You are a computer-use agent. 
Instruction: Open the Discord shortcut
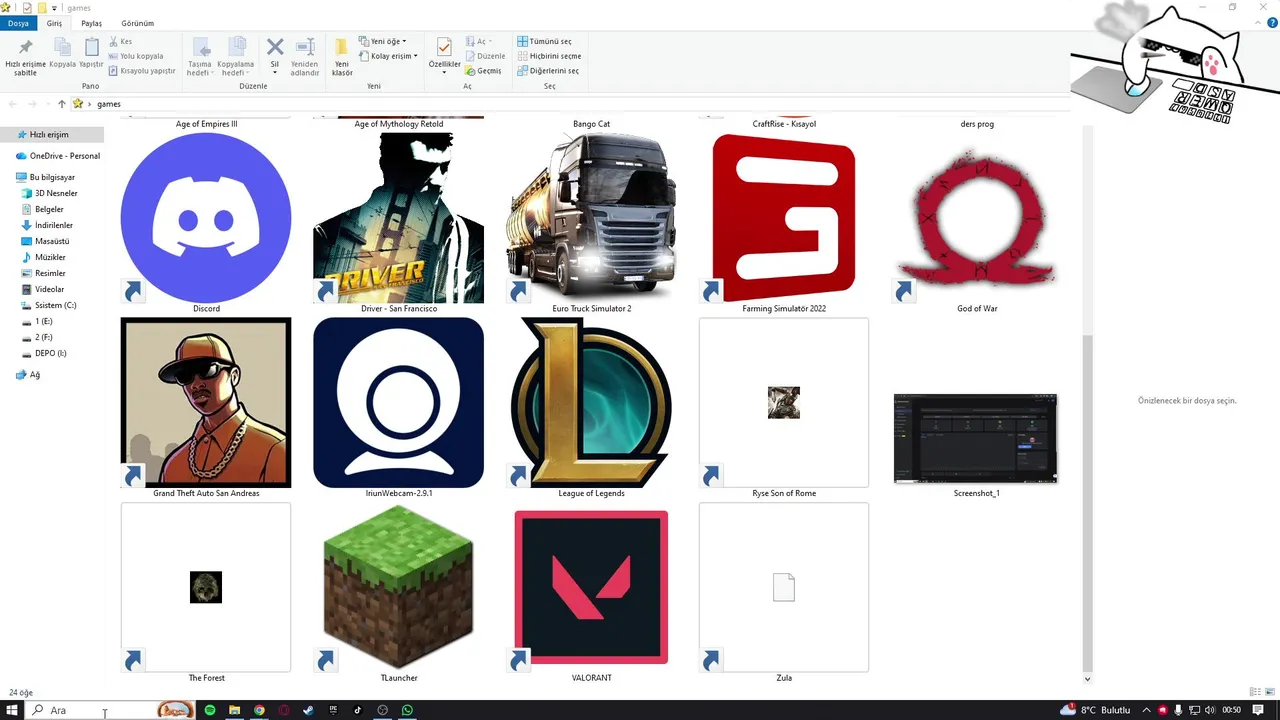(206, 218)
